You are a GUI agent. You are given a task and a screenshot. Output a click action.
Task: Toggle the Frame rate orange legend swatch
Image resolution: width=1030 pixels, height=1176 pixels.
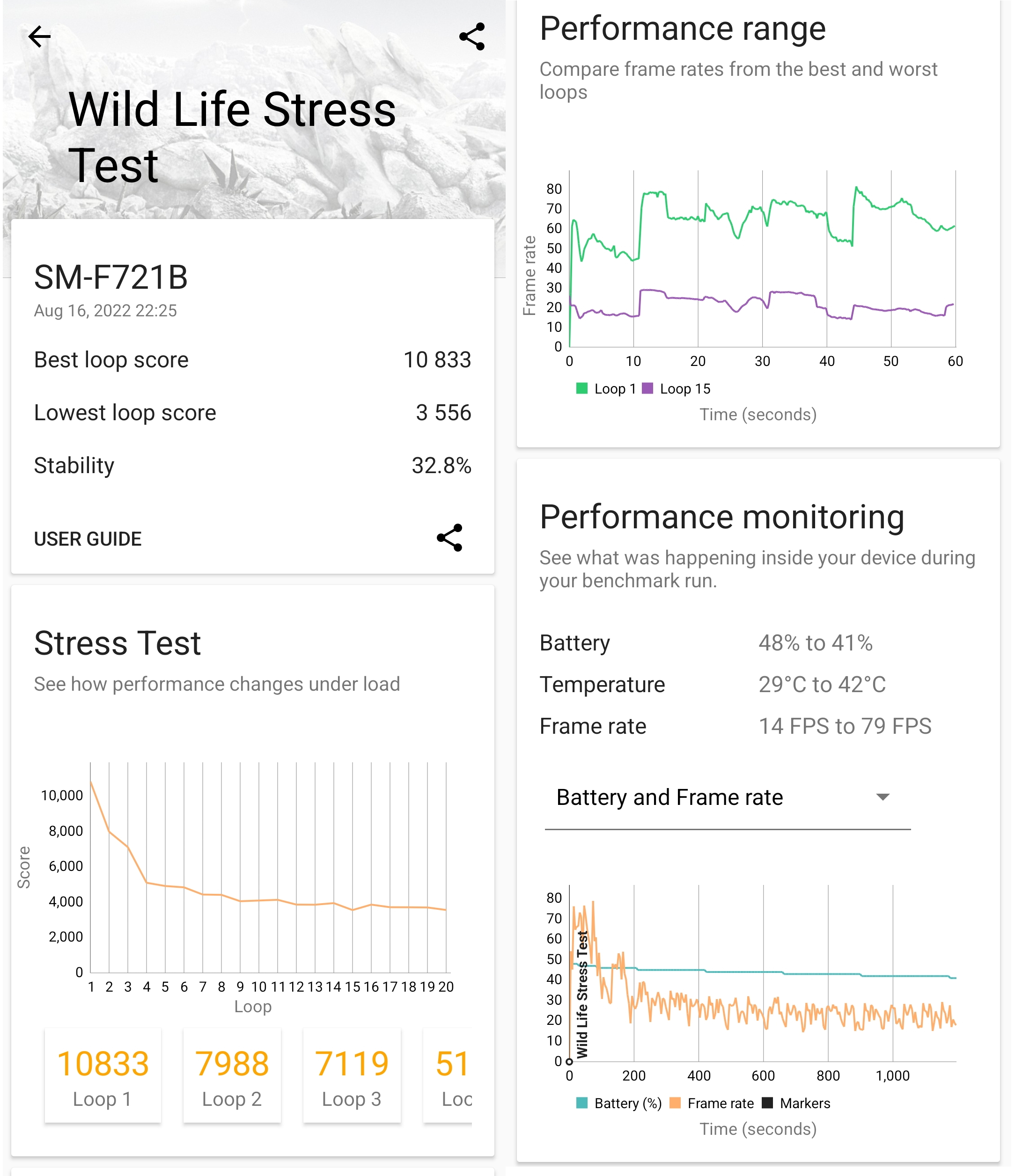click(676, 1103)
